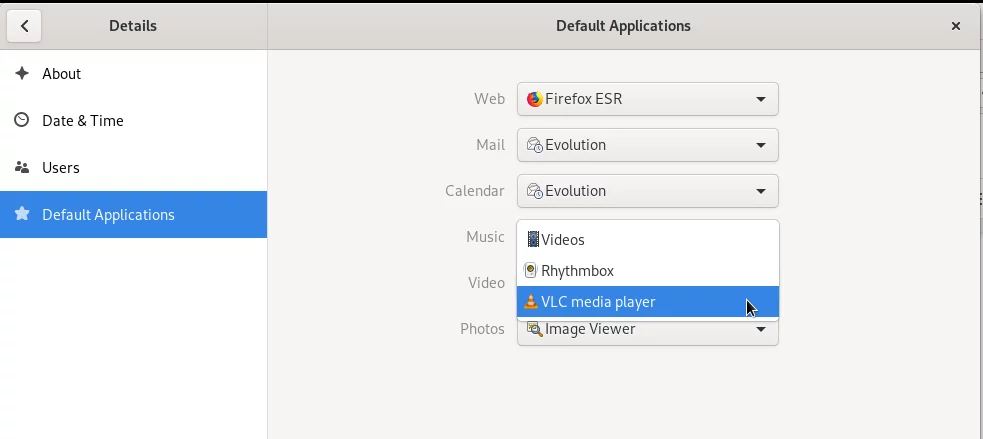983x439 pixels.
Task: Close the Default Applications window
Action: 955,26
